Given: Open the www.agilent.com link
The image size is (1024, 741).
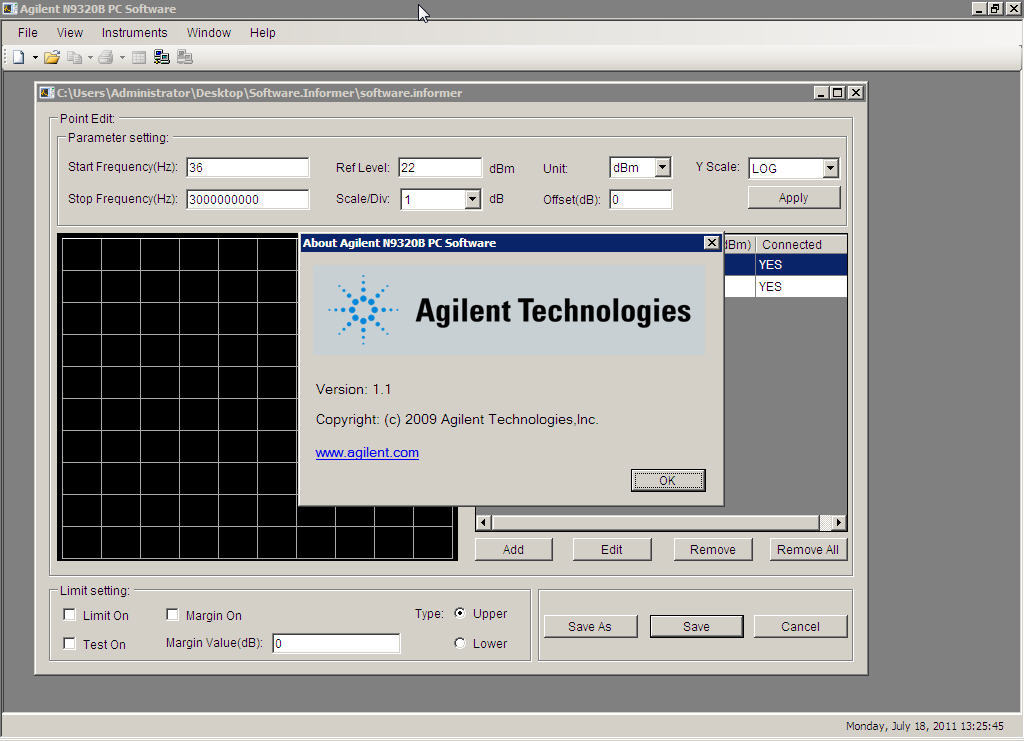Looking at the screenshot, I should [367, 452].
